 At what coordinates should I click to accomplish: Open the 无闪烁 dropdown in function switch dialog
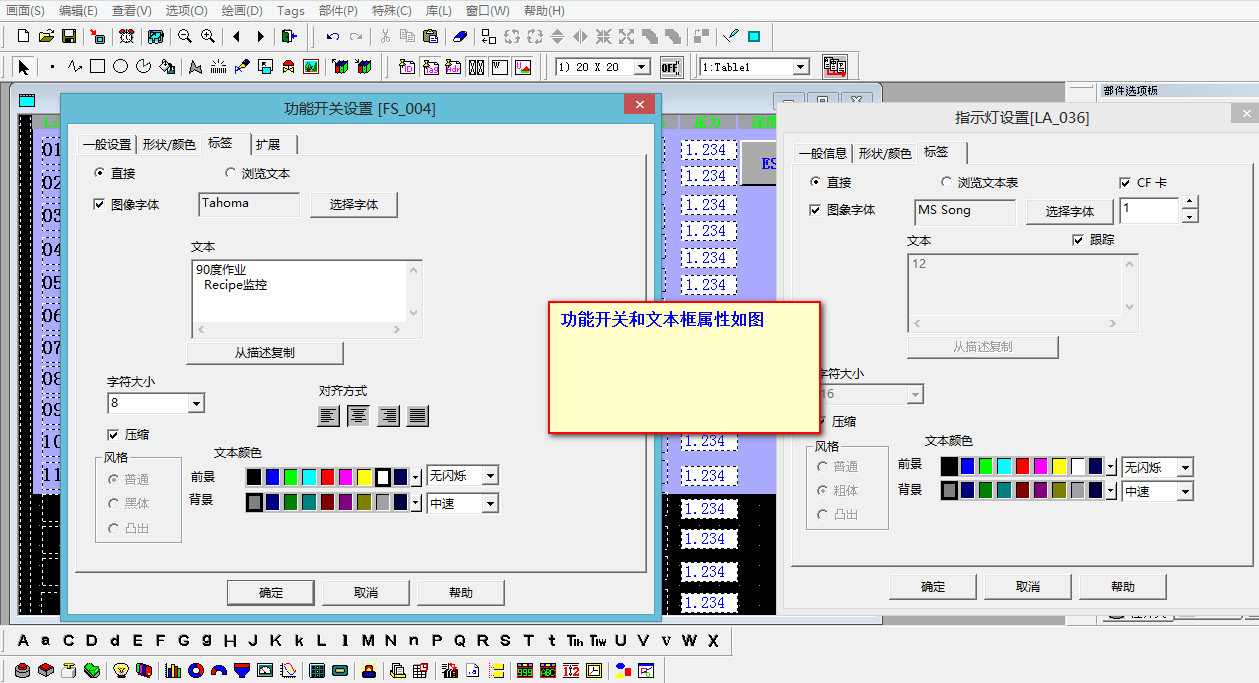point(490,476)
